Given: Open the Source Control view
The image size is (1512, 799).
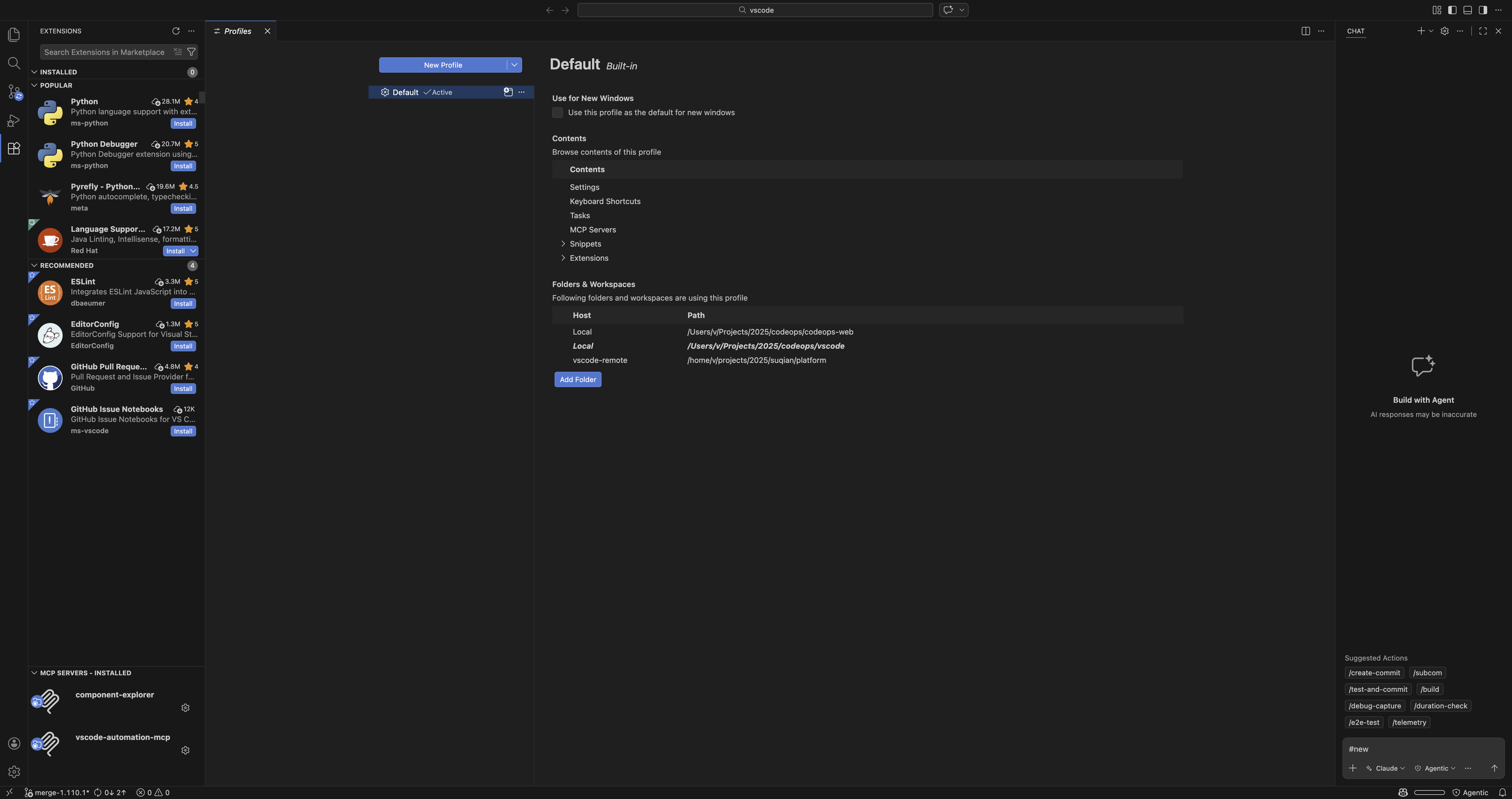Looking at the screenshot, I should (x=14, y=92).
